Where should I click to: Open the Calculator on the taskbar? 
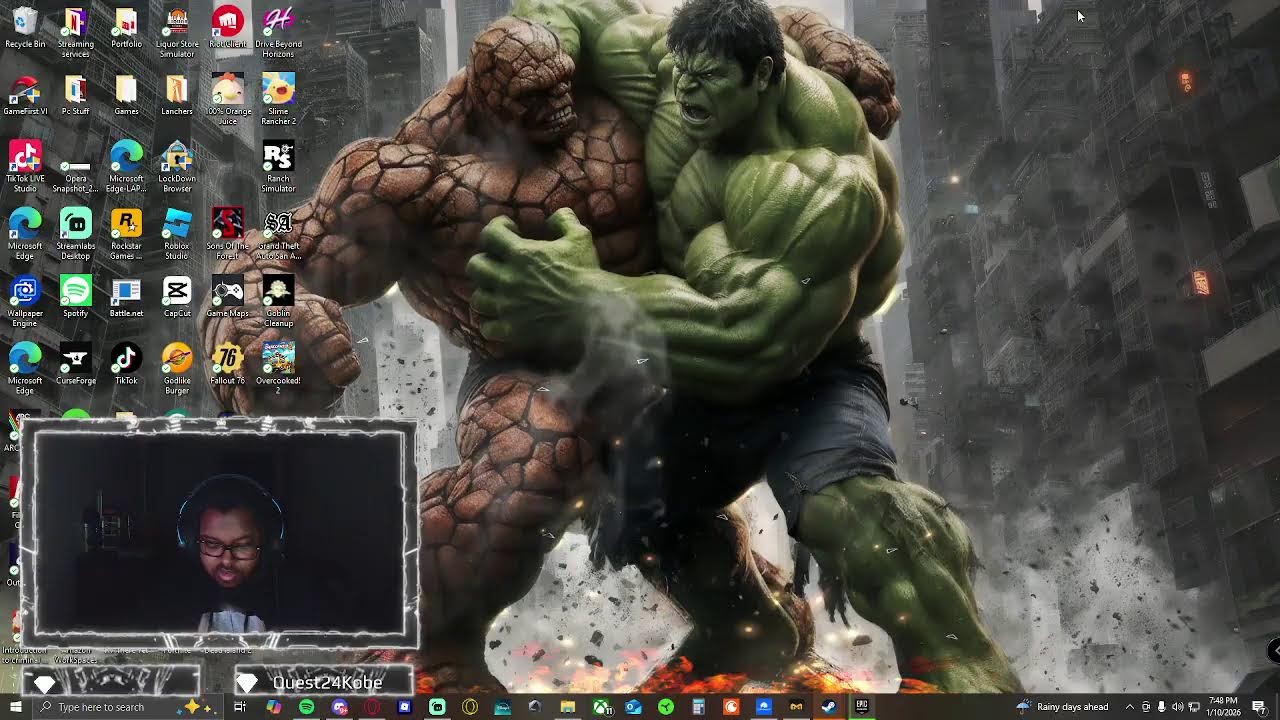pos(698,707)
